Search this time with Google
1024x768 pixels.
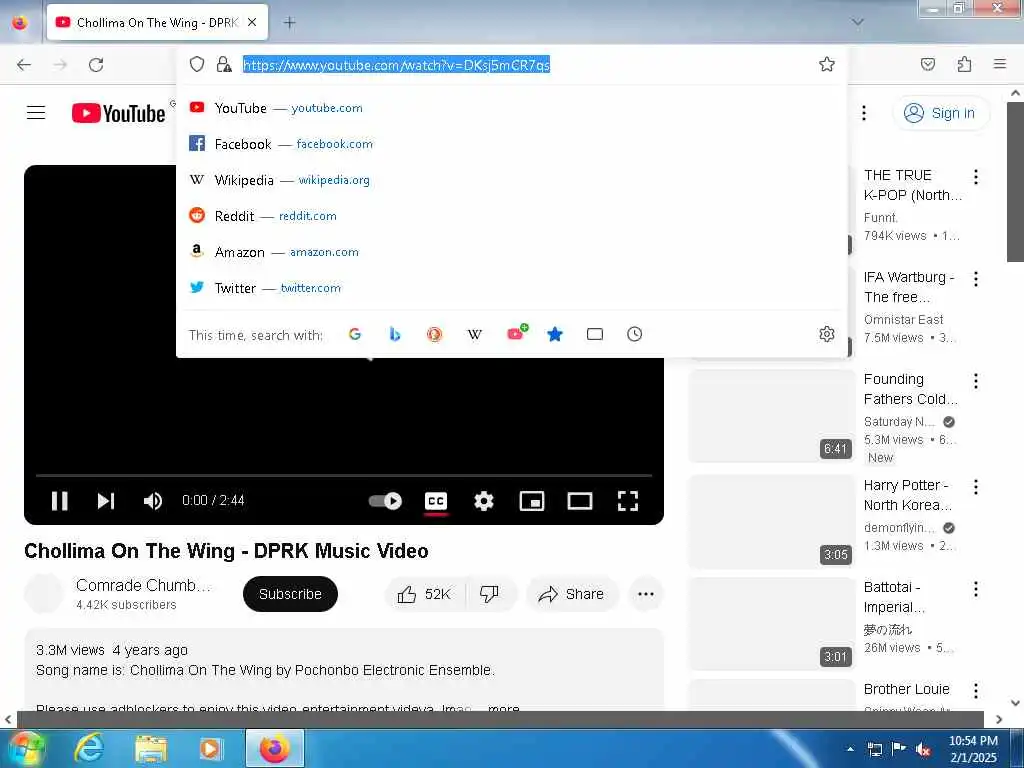tap(355, 334)
